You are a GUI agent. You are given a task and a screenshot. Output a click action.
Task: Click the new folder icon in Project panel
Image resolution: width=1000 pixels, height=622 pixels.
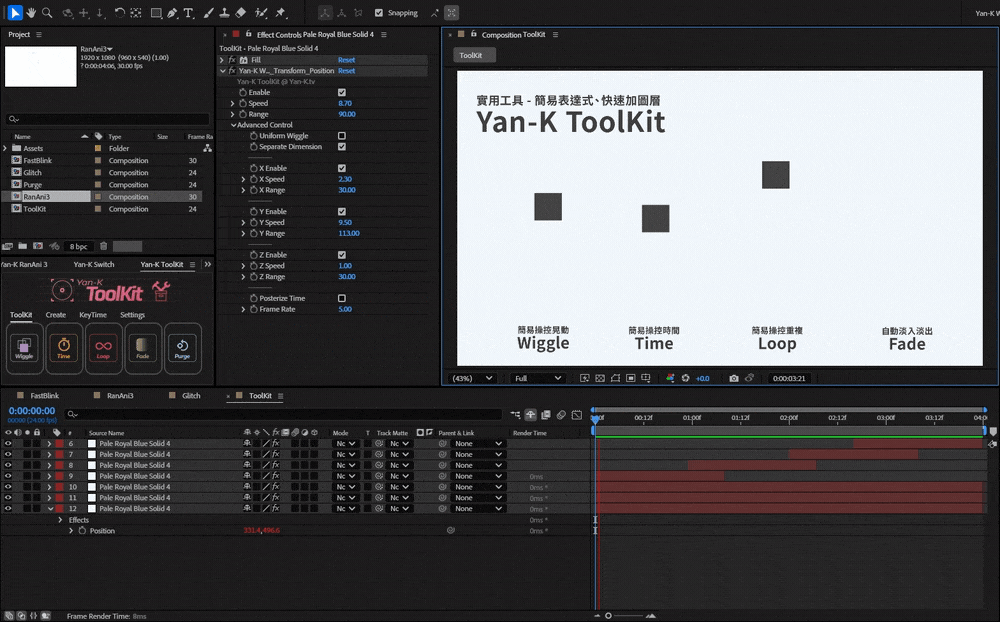(x=22, y=246)
